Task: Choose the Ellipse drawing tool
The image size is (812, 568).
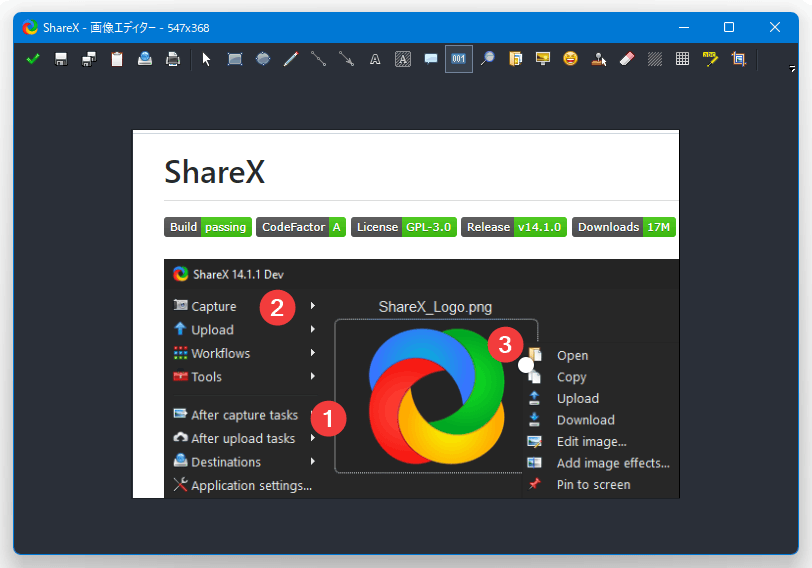Action: pyautogui.click(x=263, y=59)
